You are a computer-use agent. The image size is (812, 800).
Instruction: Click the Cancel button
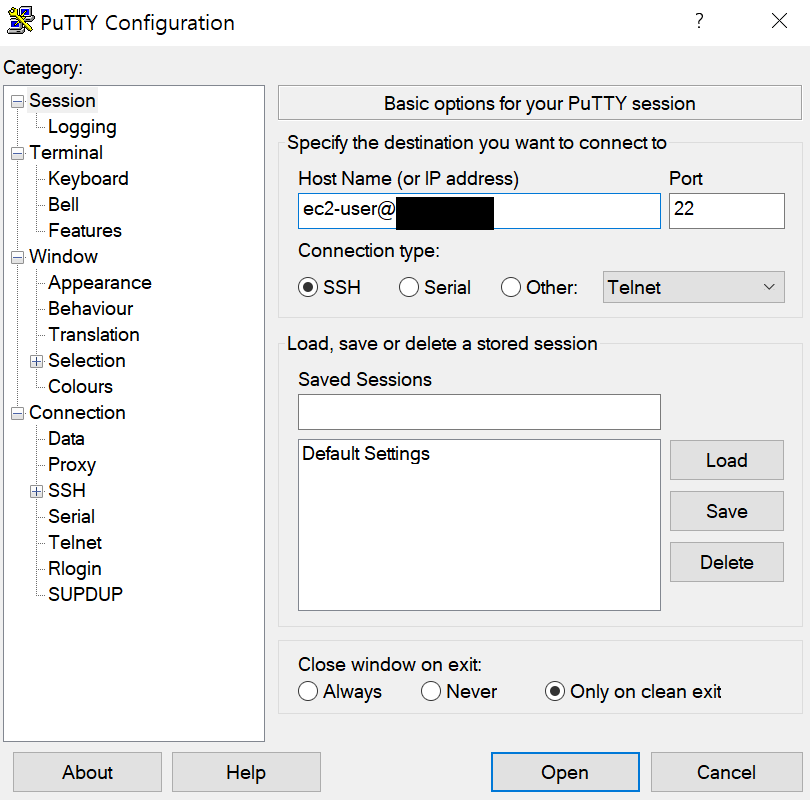(x=726, y=772)
